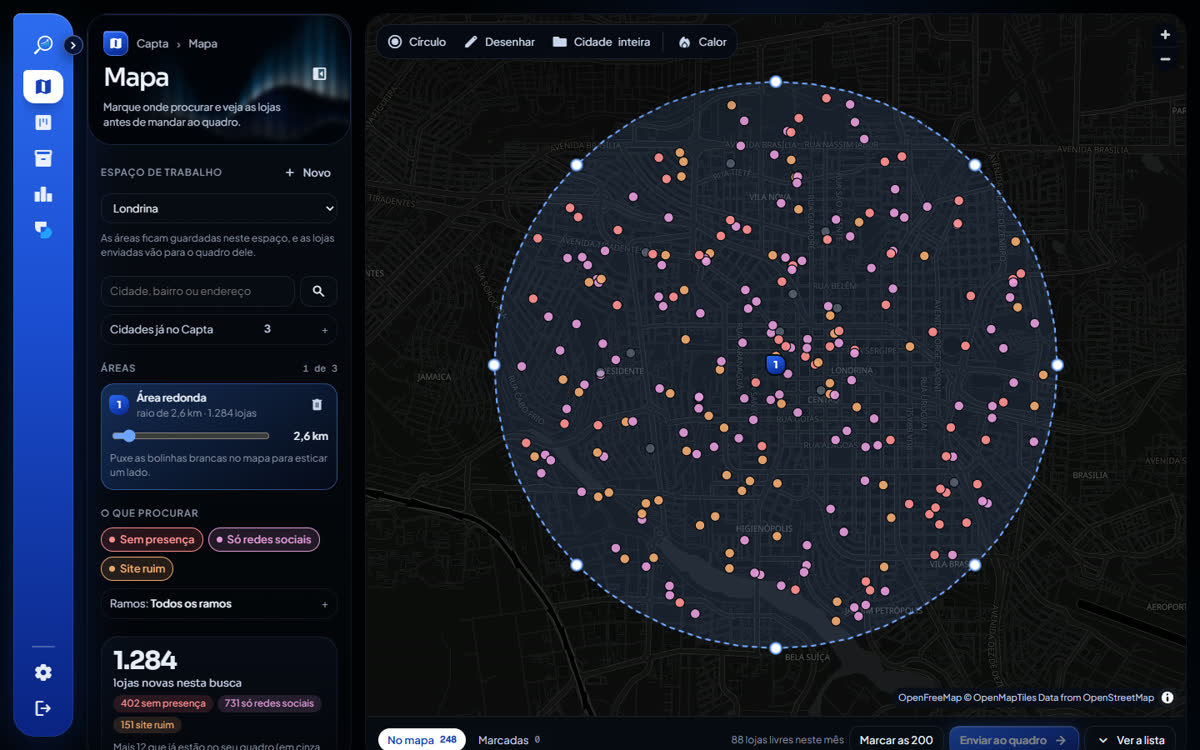Click the left handle of the circle area
The image size is (1200, 750).
click(494, 365)
